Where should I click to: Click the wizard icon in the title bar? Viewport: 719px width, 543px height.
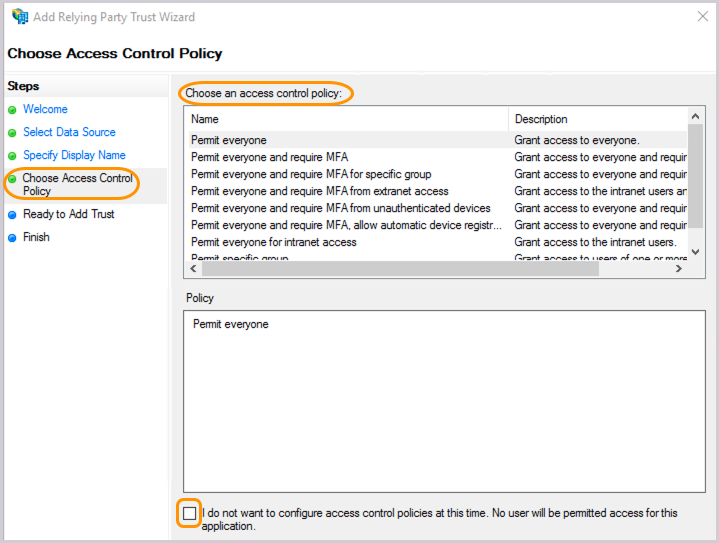click(x=19, y=17)
